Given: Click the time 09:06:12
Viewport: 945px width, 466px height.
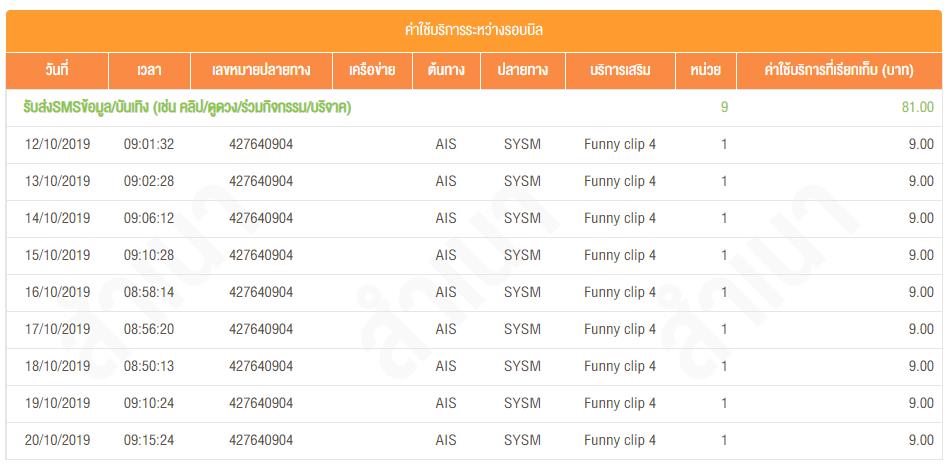Looking at the screenshot, I should 149,218.
